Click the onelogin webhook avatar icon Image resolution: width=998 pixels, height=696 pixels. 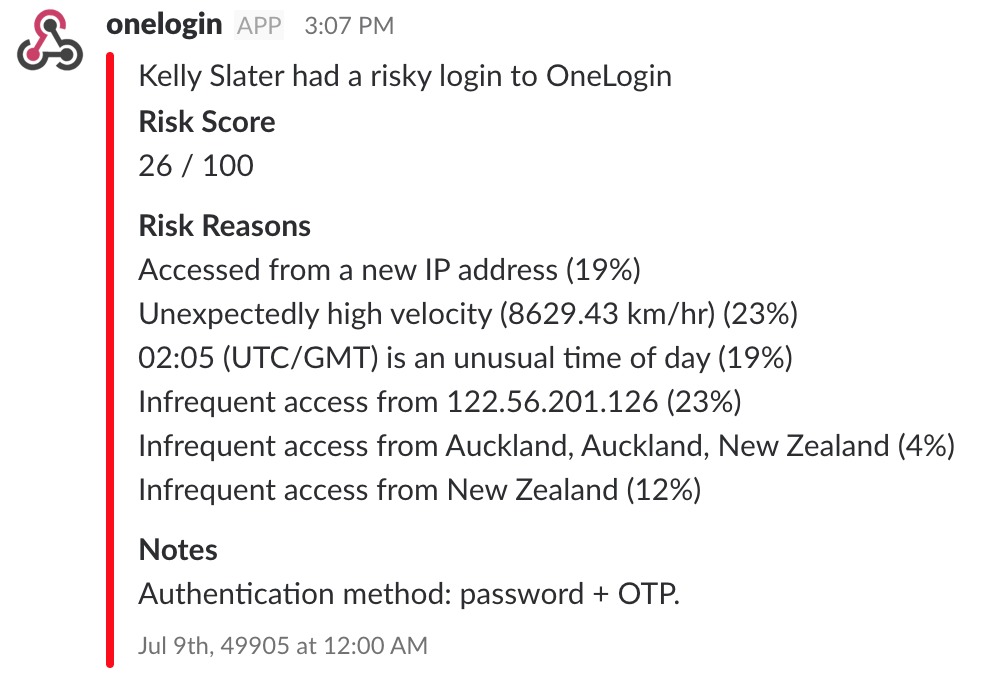(x=50, y=39)
